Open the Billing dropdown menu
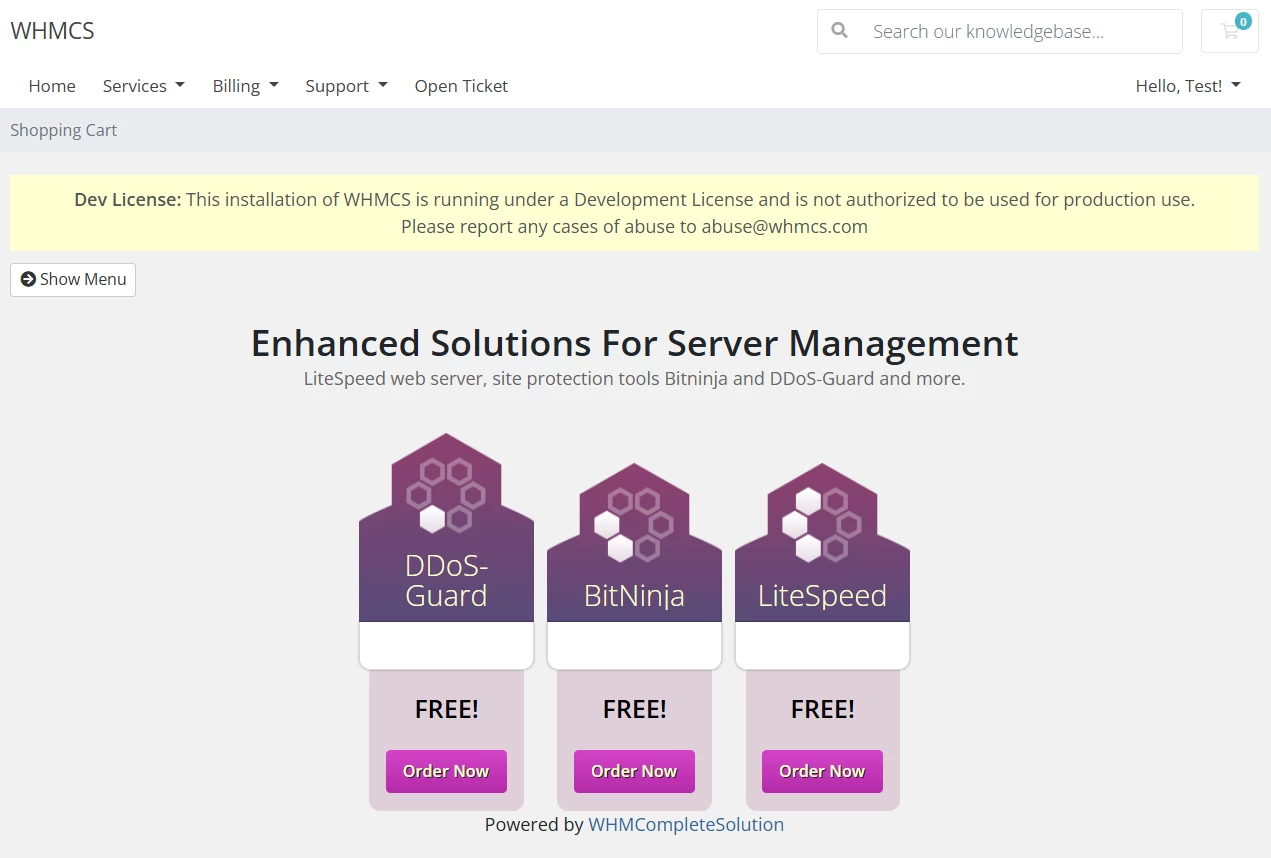Screen dimensions: 1271x858 tap(245, 86)
